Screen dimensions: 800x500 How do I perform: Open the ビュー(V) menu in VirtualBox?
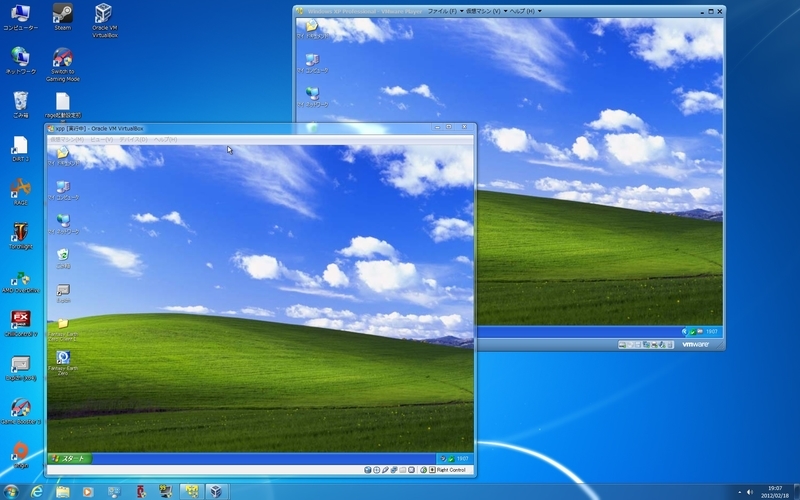pos(102,139)
